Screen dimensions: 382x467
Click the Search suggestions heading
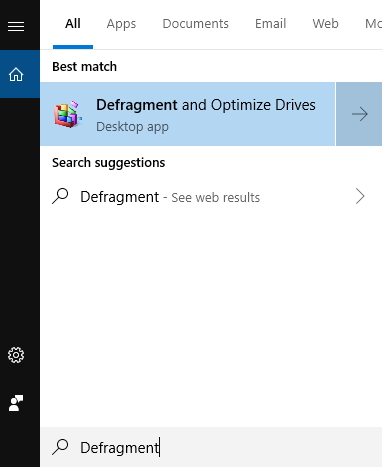[108, 163]
